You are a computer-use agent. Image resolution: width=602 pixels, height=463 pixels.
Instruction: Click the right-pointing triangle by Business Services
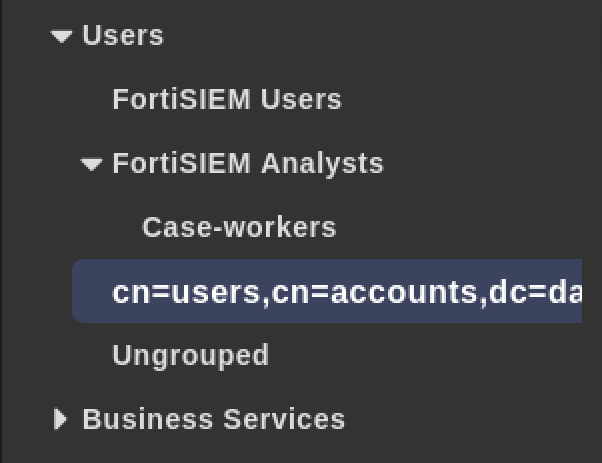(61, 419)
